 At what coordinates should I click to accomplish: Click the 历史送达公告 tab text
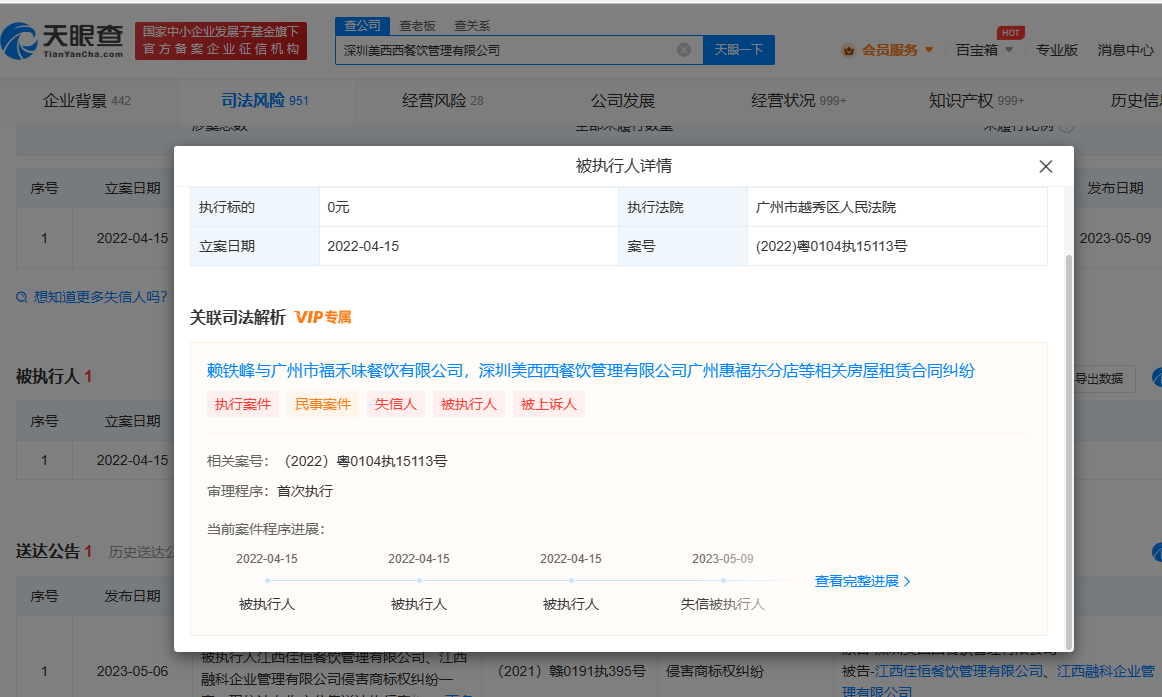[x=141, y=552]
